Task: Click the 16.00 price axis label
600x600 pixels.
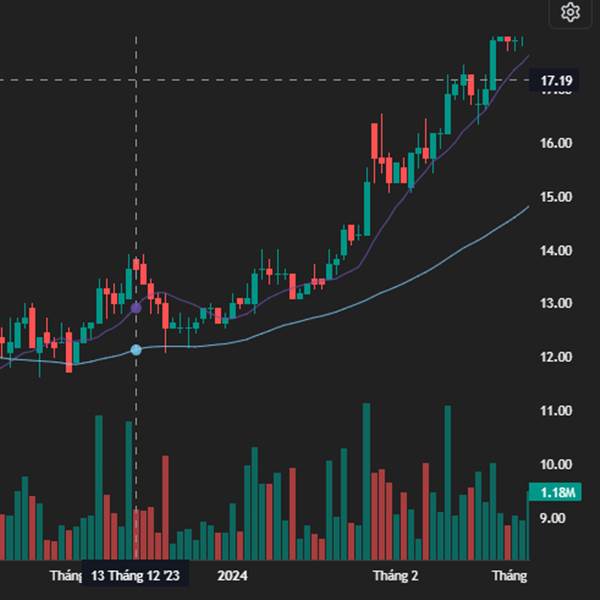Action: point(556,143)
